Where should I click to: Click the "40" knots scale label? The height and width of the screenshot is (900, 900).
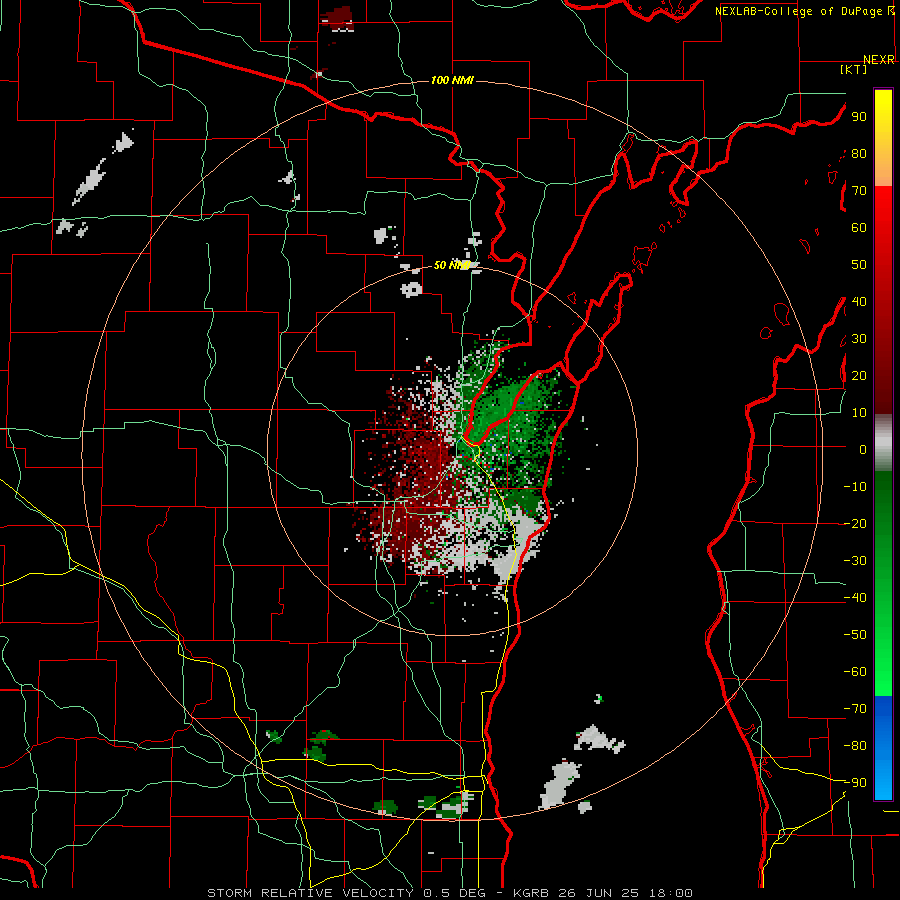click(x=859, y=301)
